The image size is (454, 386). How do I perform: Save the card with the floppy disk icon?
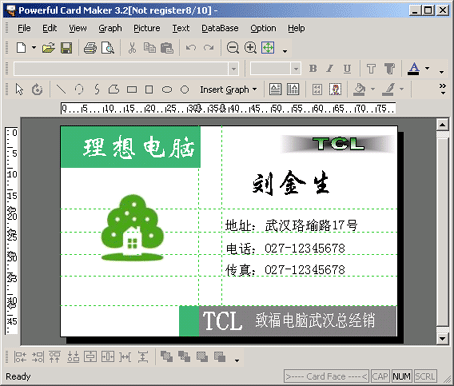pyautogui.click(x=66, y=48)
